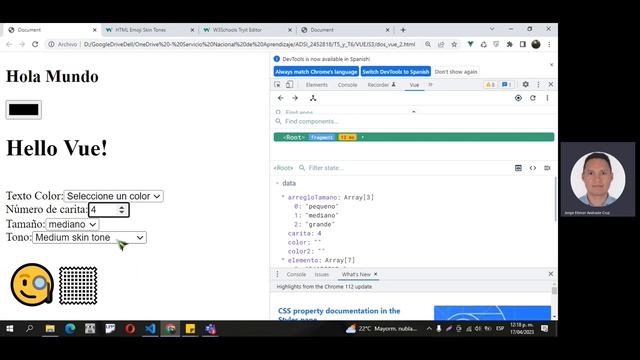The height and width of the screenshot is (360, 640).
Task: Close the What's New drawer tab
Action: click(376, 274)
